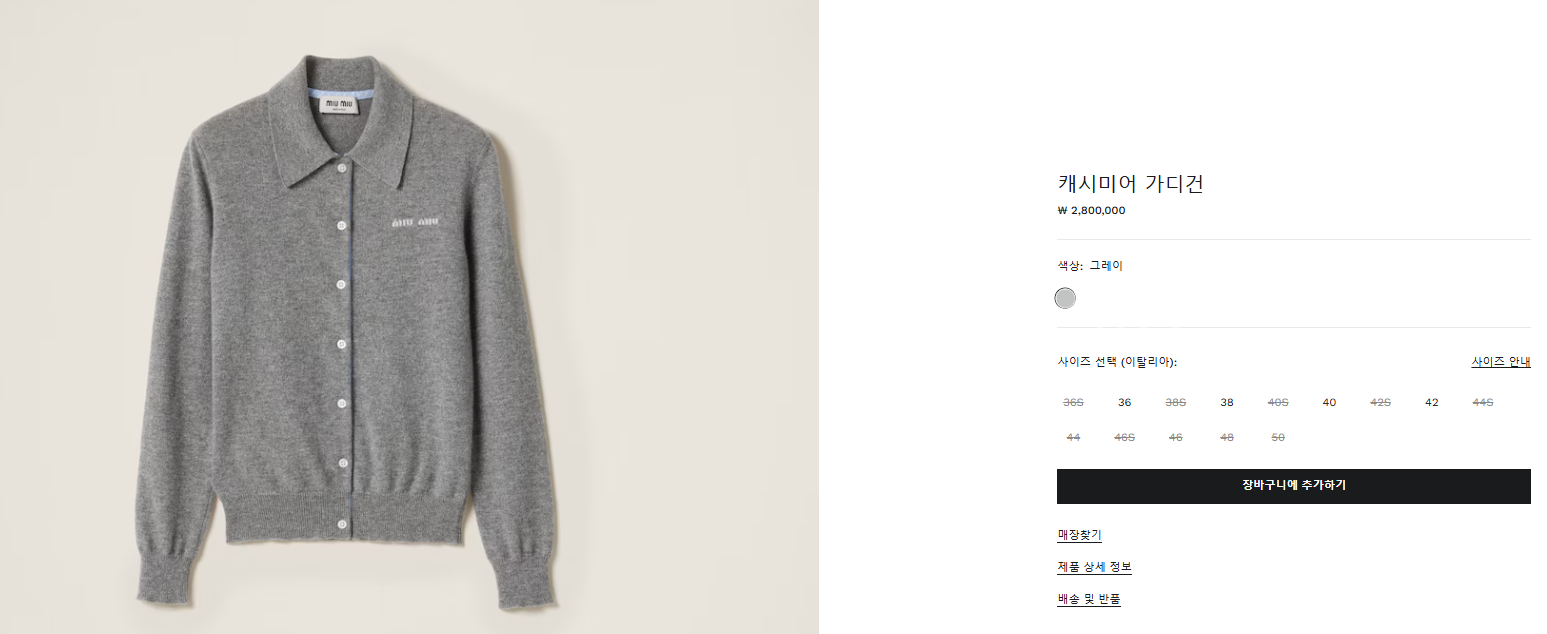Viewport: 1547px width, 634px height.
Task: Choose size 38
Action: click(1227, 402)
